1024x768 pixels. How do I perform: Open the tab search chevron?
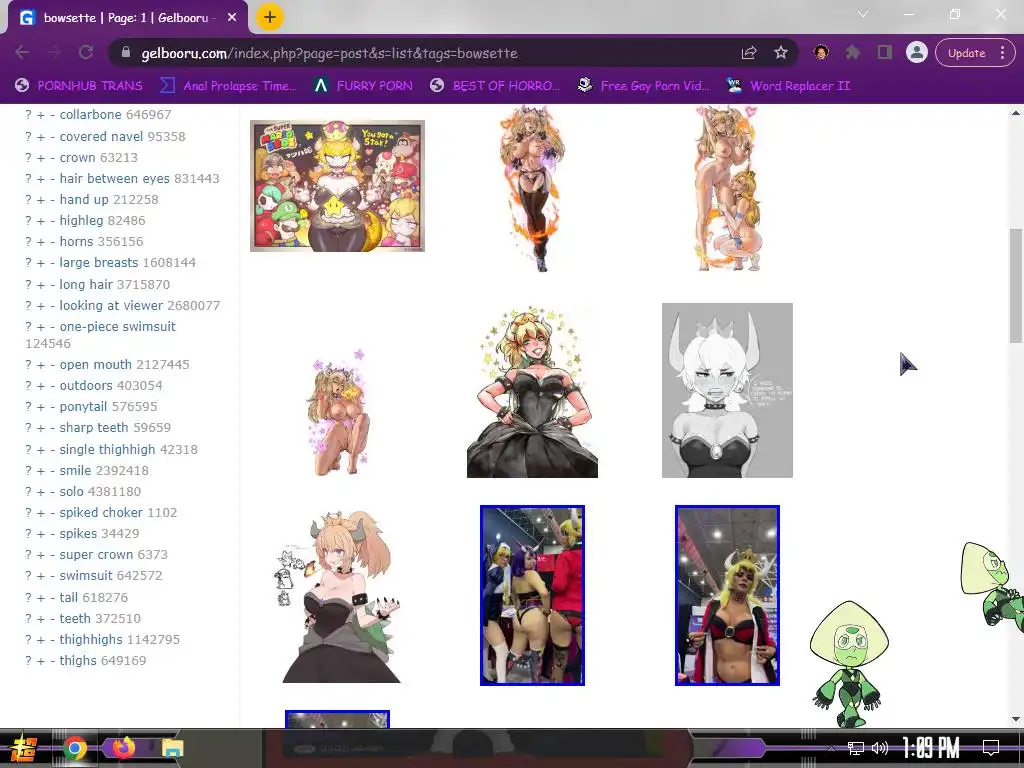(863, 14)
